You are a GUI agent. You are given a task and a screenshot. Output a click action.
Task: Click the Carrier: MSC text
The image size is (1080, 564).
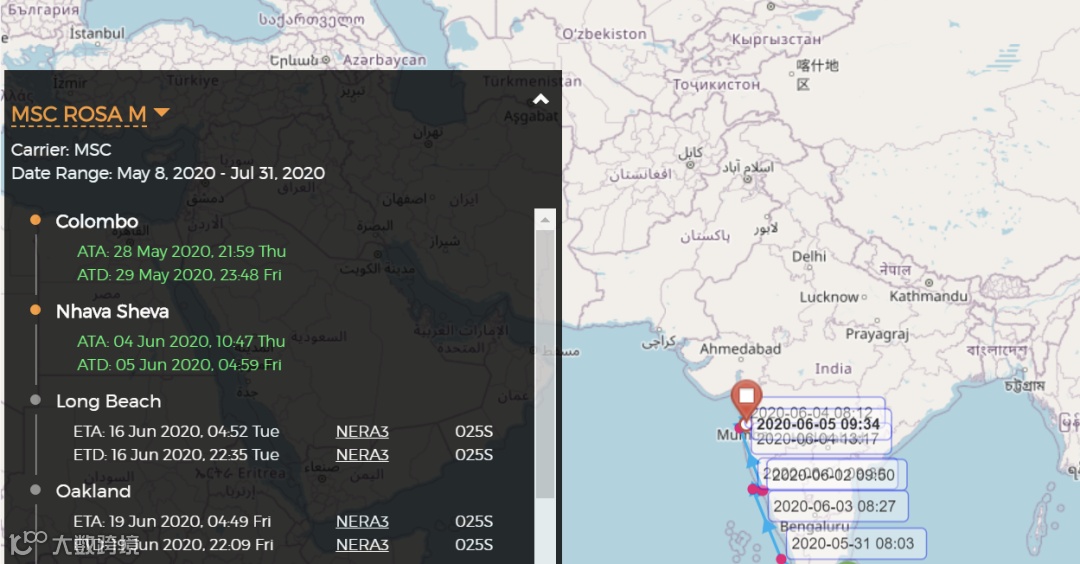[61, 150]
